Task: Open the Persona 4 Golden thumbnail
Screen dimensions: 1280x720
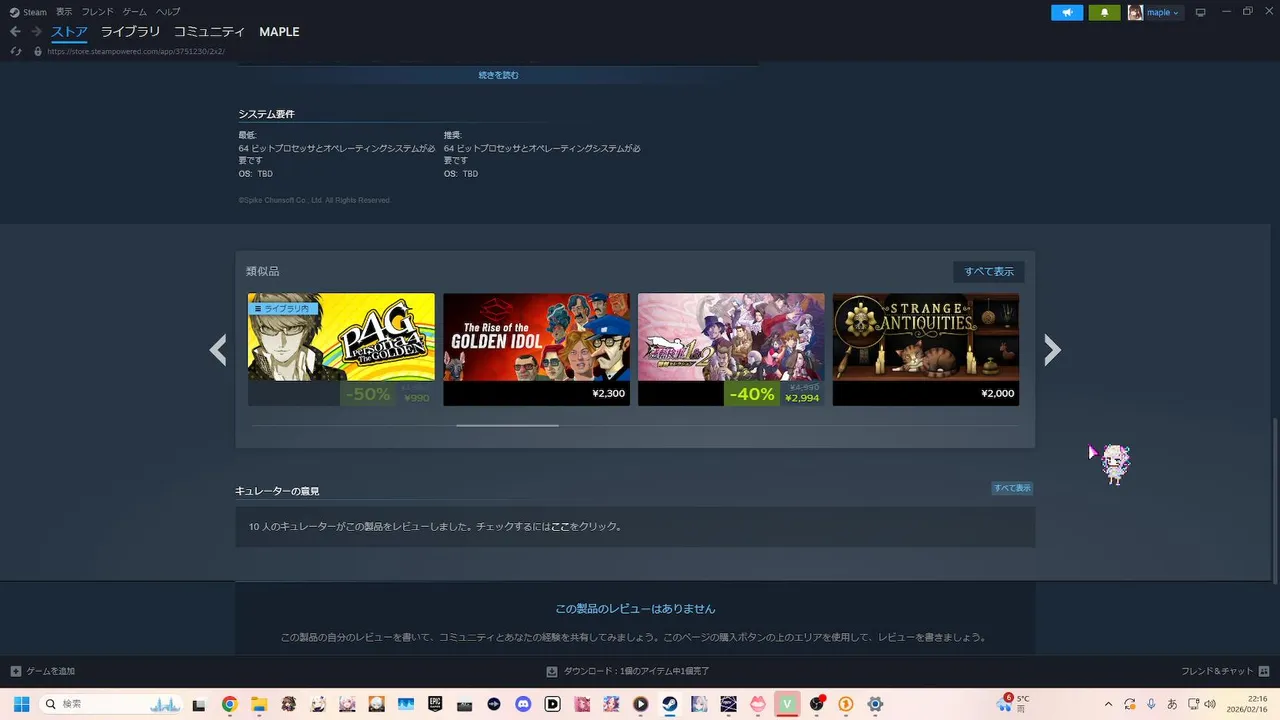Action: click(341, 336)
